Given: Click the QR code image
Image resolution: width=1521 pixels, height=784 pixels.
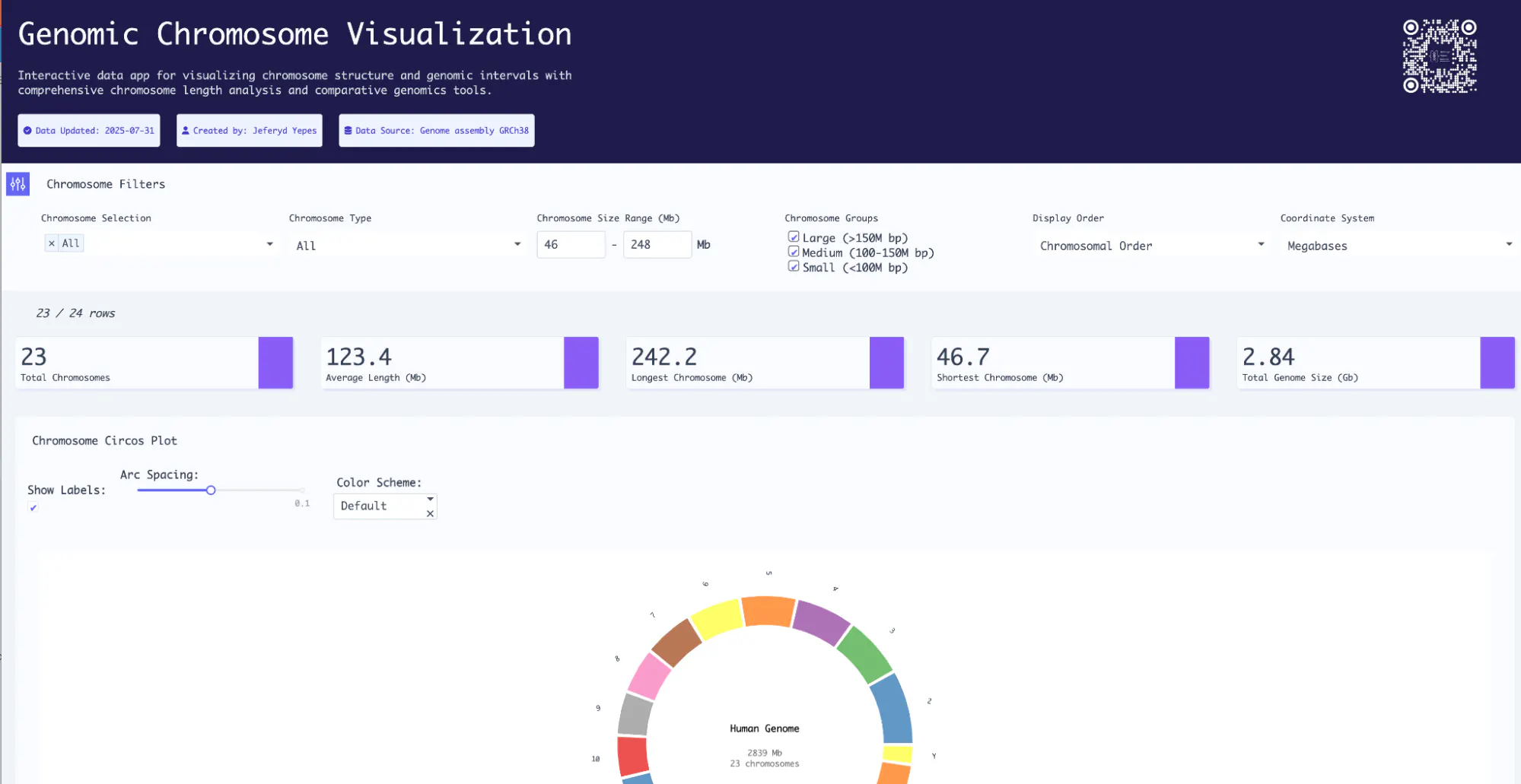Looking at the screenshot, I should tap(1440, 56).
